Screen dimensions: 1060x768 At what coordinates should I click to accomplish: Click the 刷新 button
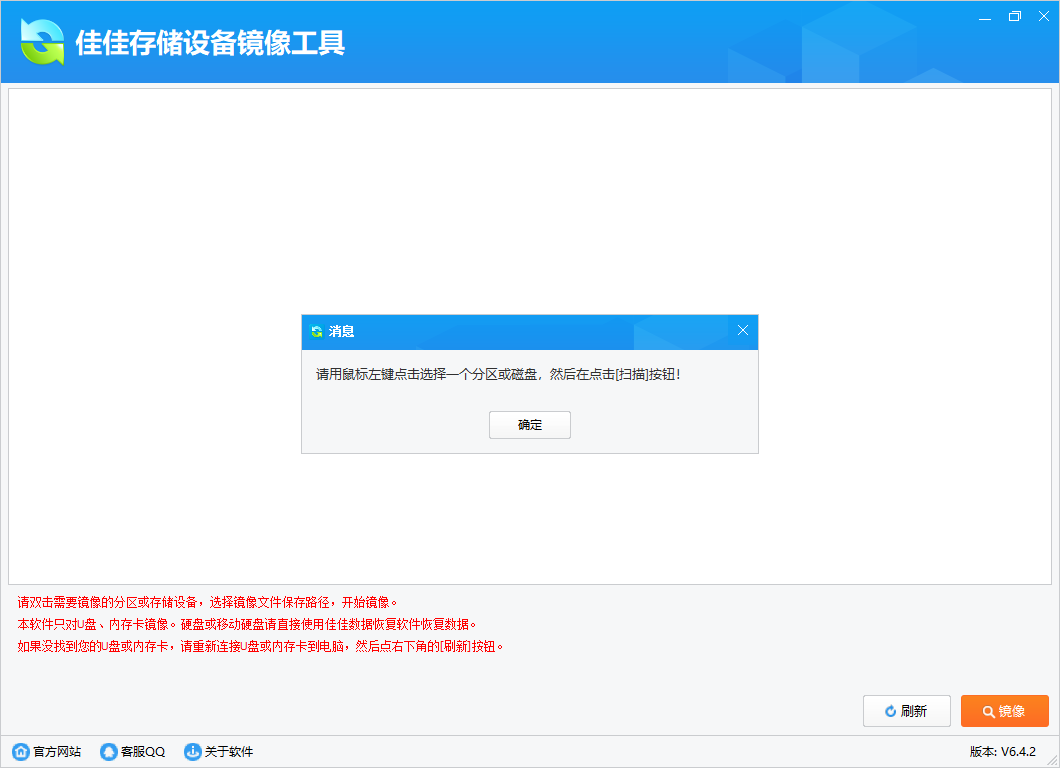point(906,711)
